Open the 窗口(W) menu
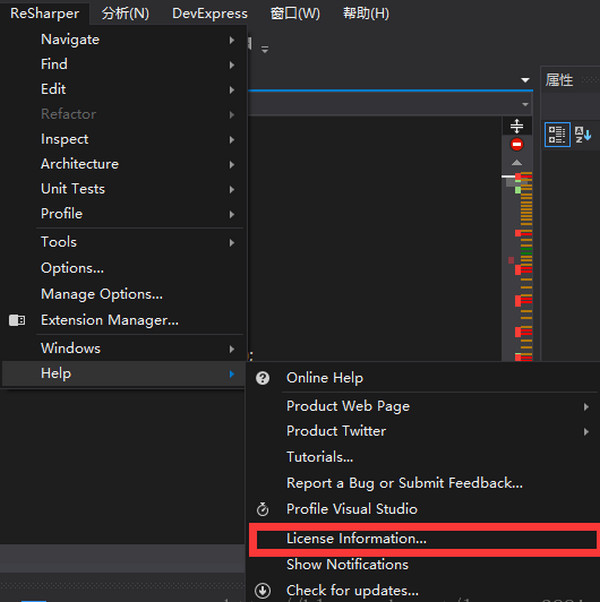 pos(295,13)
